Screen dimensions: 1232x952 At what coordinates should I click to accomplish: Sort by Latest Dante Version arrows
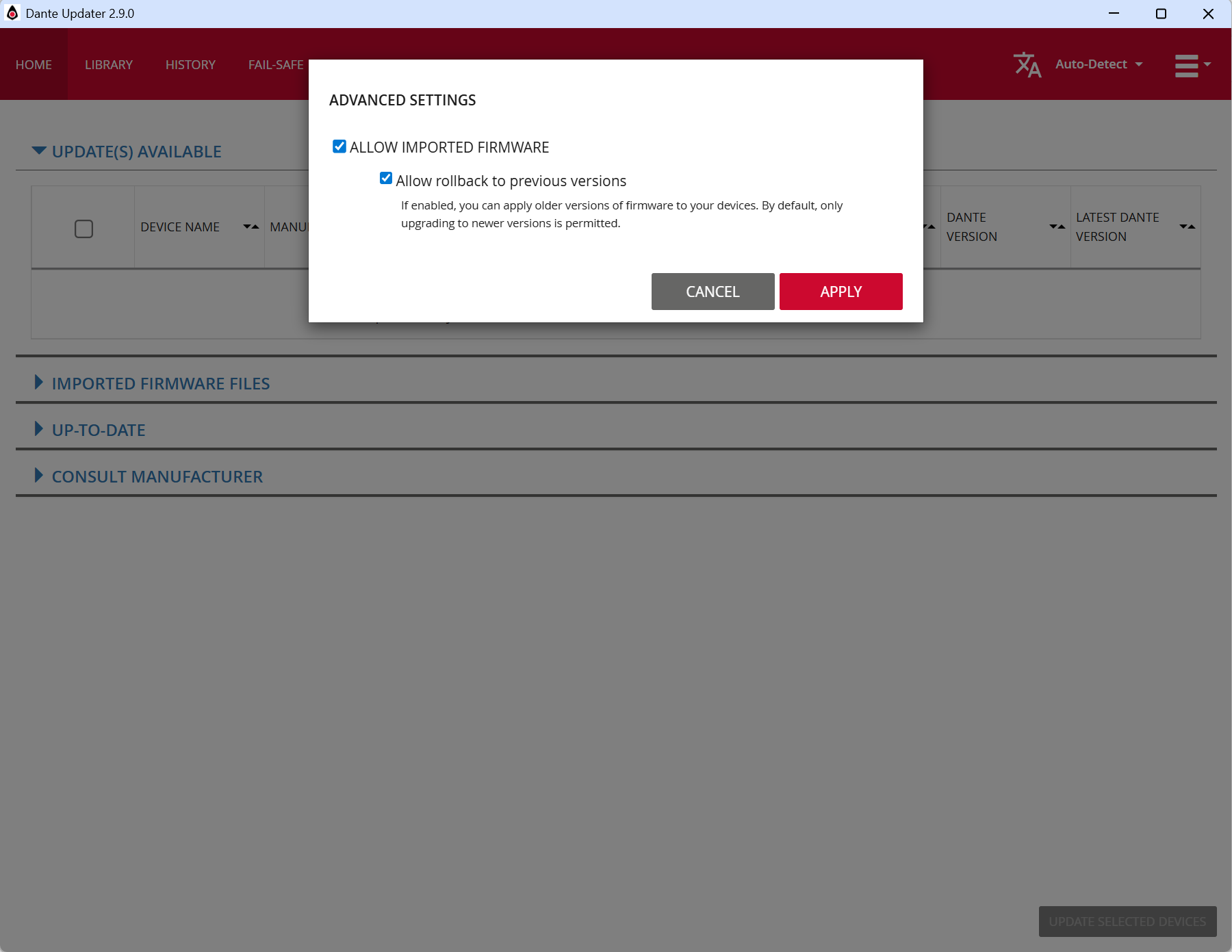pyautogui.click(x=1188, y=227)
